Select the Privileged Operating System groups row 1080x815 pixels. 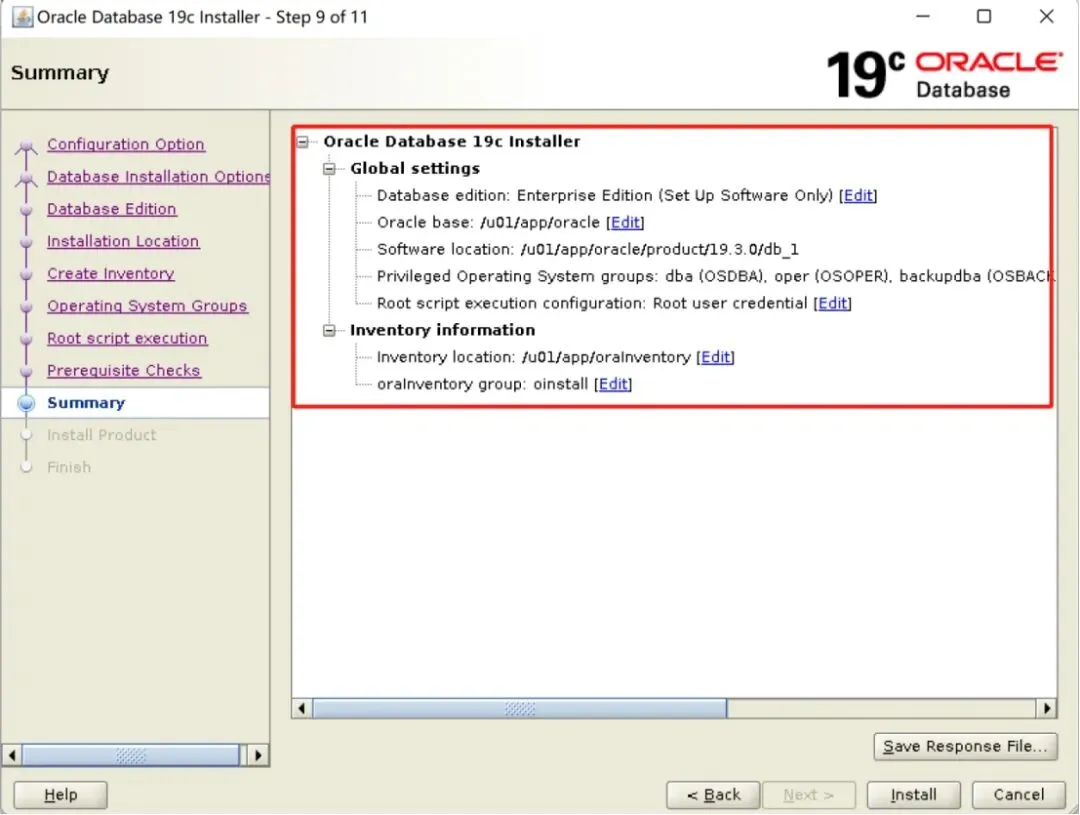[x=714, y=276]
